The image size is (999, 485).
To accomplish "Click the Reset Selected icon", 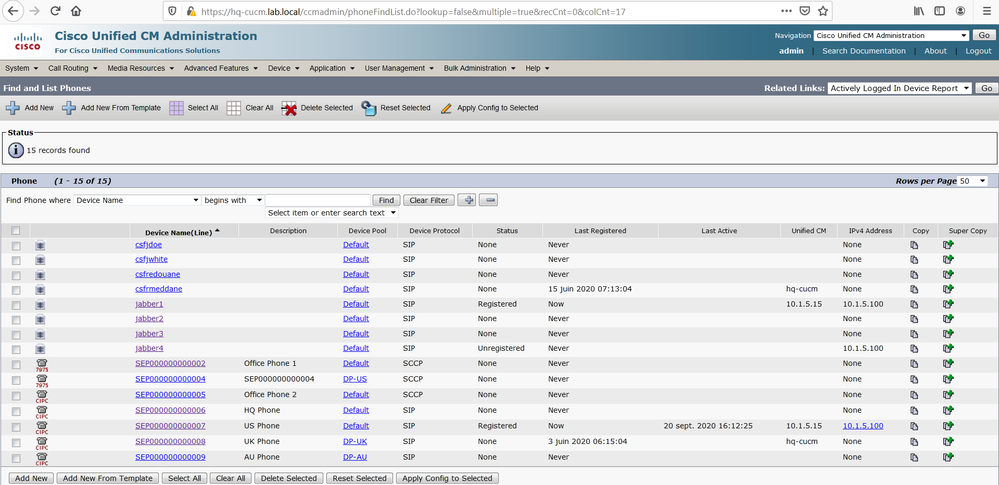I will [x=369, y=108].
